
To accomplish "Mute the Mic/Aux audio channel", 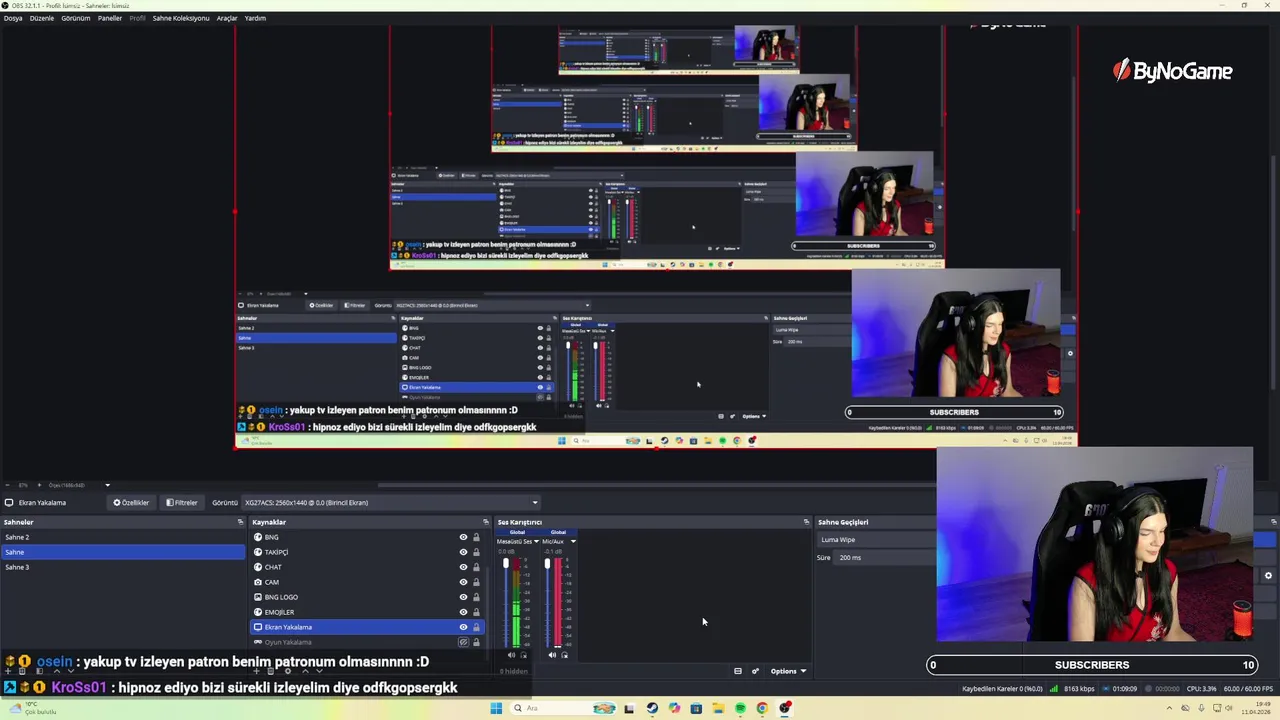I will click(x=551, y=655).
